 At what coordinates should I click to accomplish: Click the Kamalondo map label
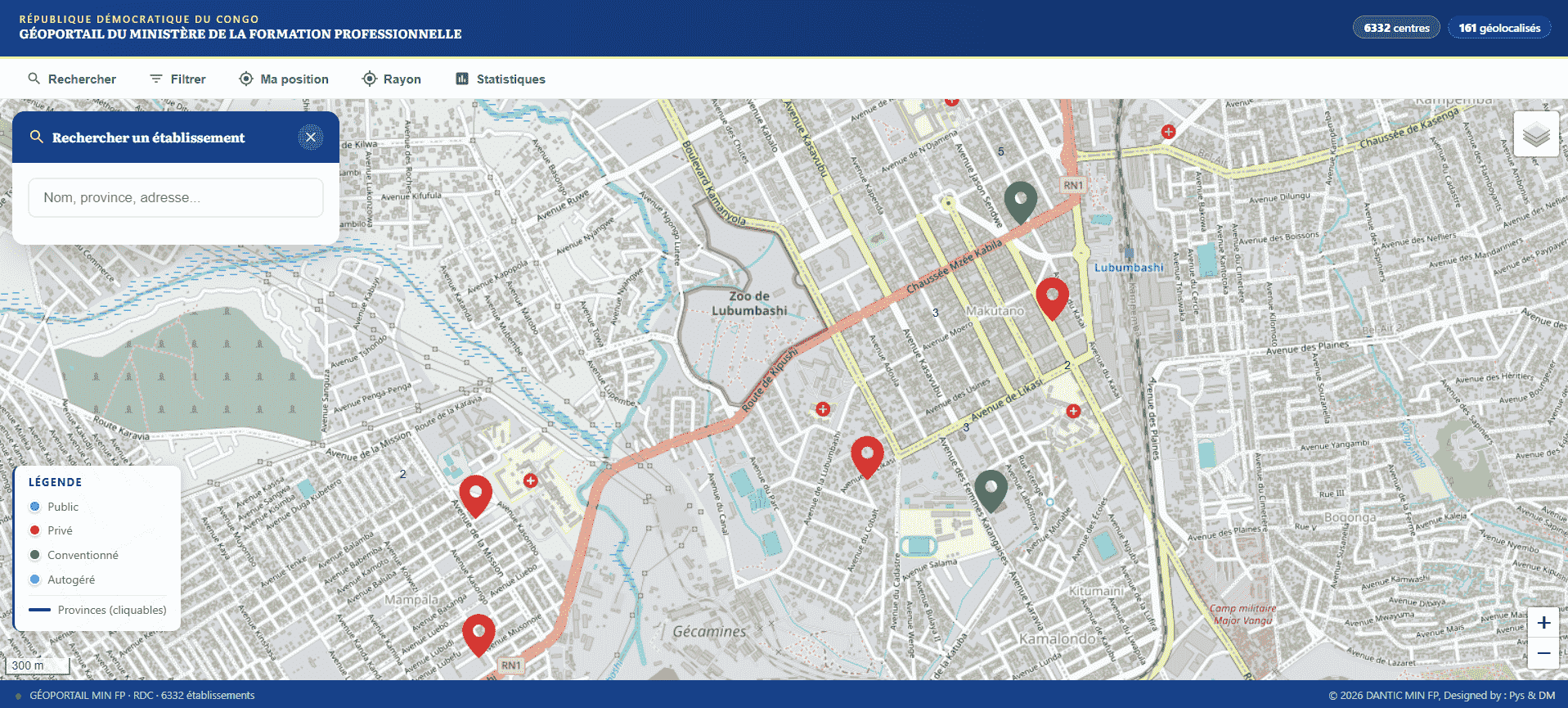[x=1057, y=638]
